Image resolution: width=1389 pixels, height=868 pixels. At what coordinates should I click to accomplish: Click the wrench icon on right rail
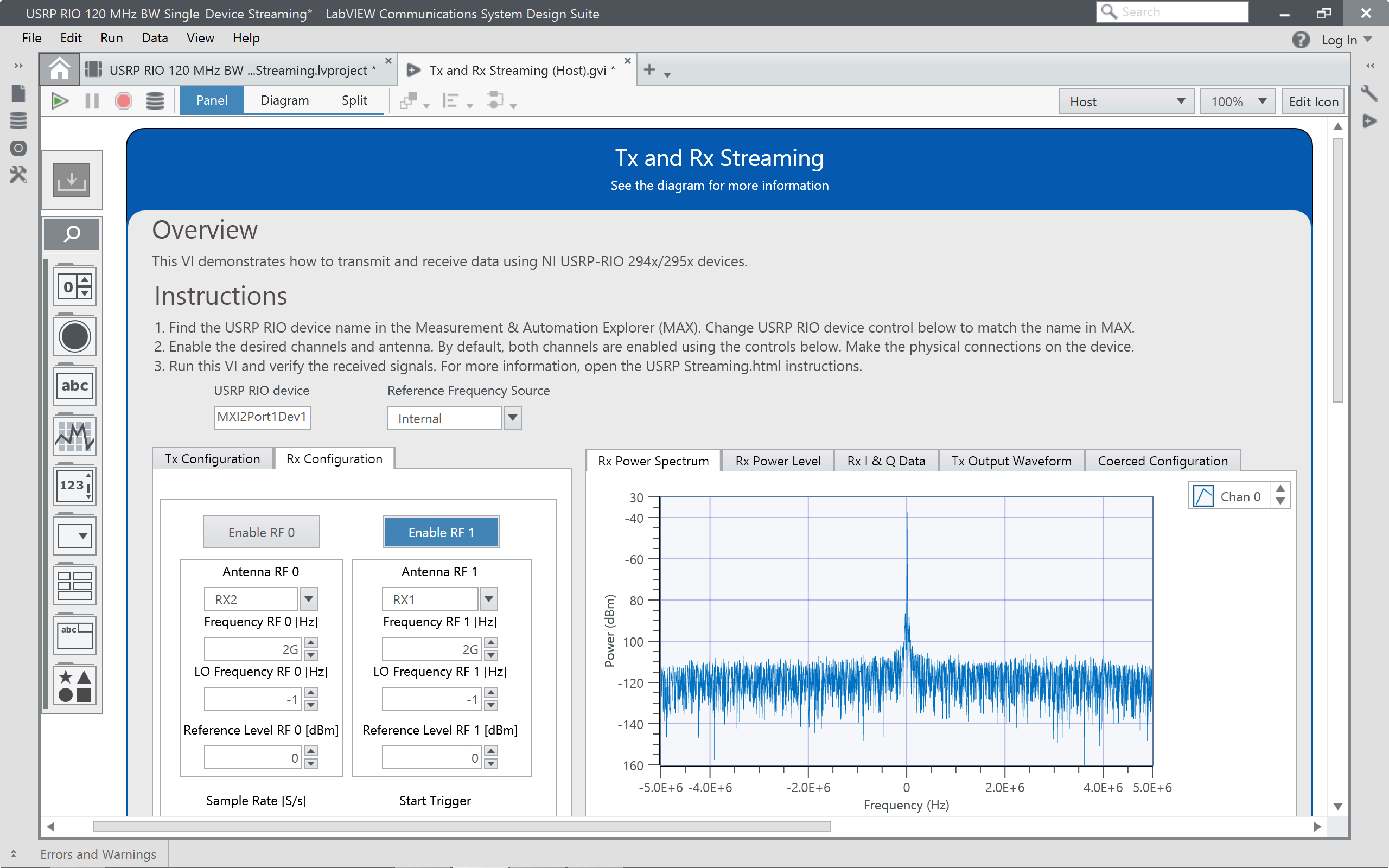[x=1369, y=93]
